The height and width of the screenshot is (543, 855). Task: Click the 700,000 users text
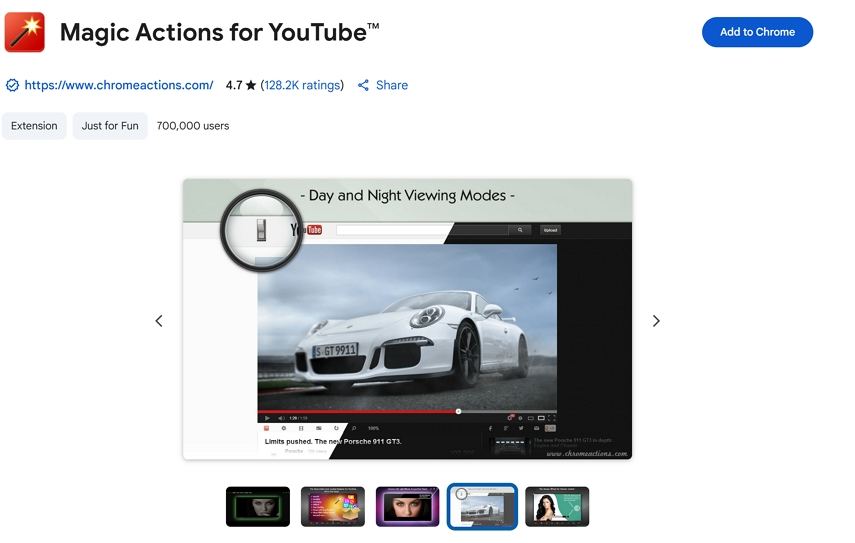point(192,126)
